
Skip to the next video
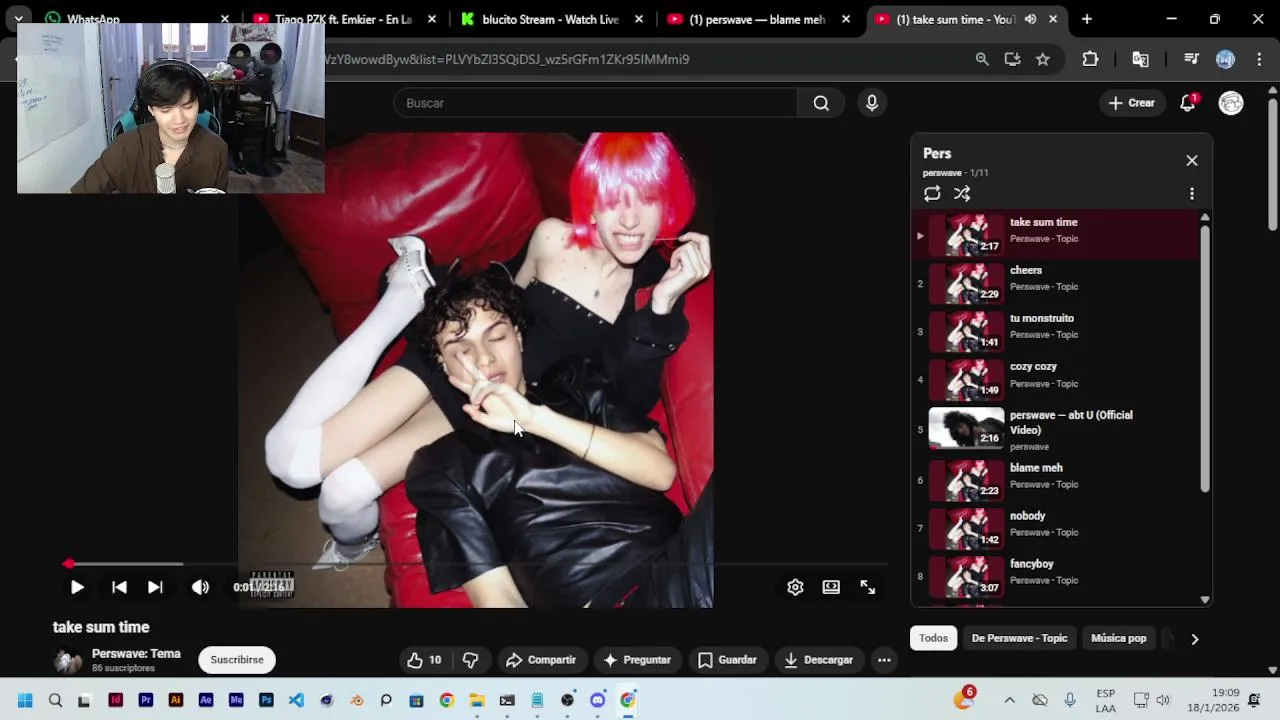point(155,588)
